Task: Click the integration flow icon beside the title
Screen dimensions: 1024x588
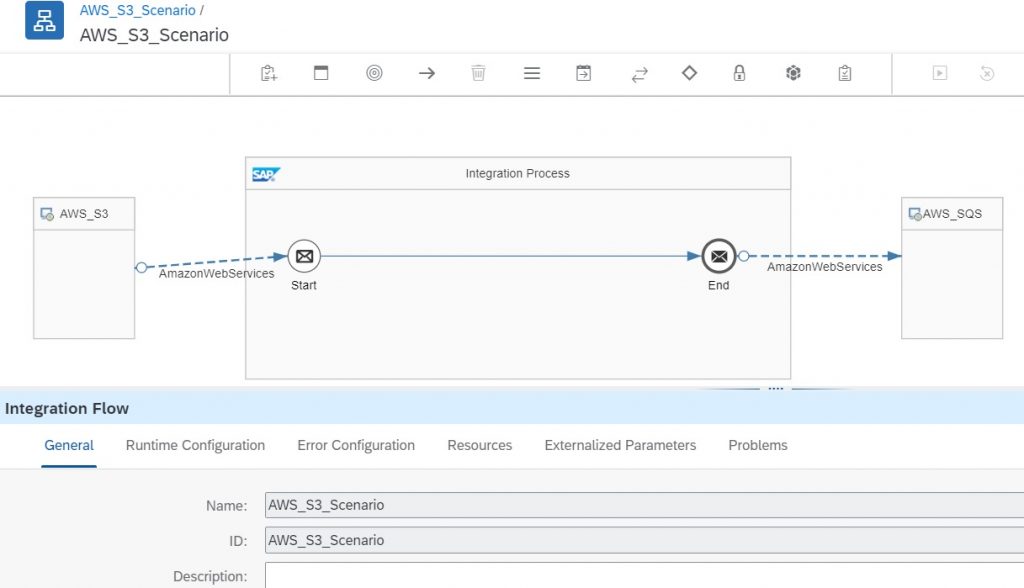Action: click(44, 20)
